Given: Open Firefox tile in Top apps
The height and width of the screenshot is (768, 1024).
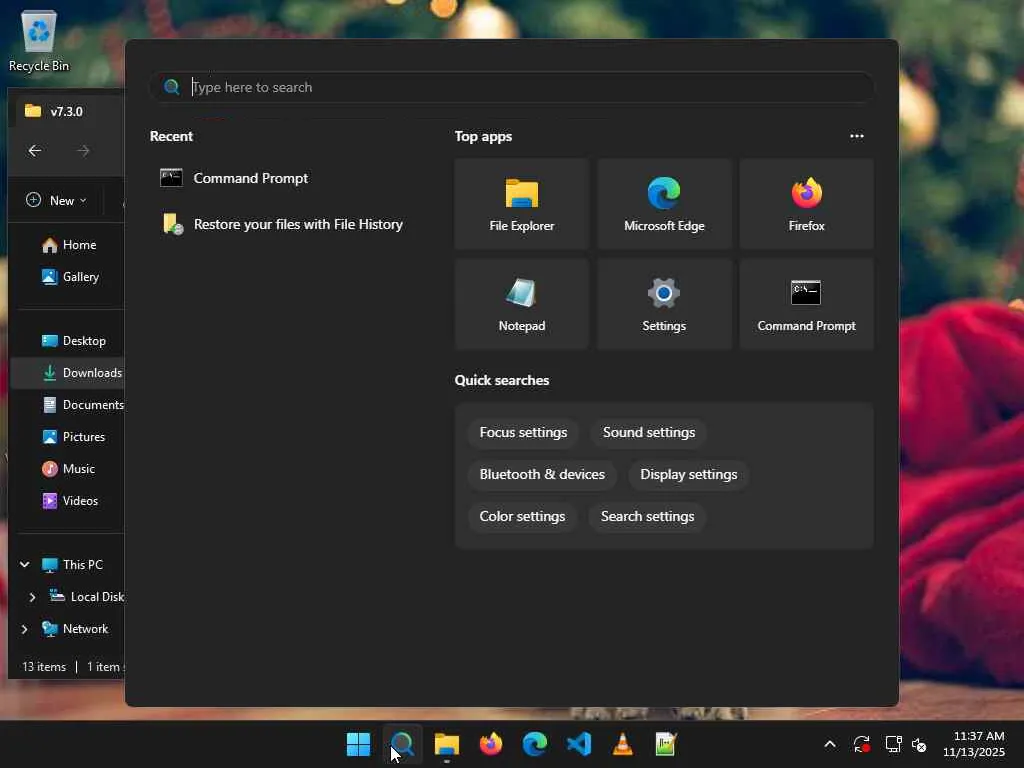Looking at the screenshot, I should (806, 204).
